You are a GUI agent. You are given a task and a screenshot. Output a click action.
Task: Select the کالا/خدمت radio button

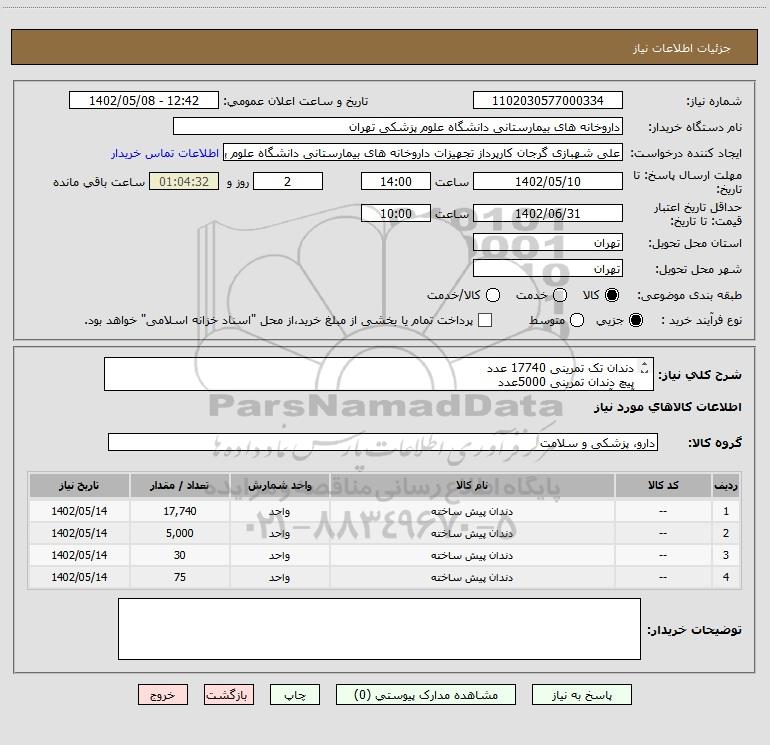(x=493, y=295)
